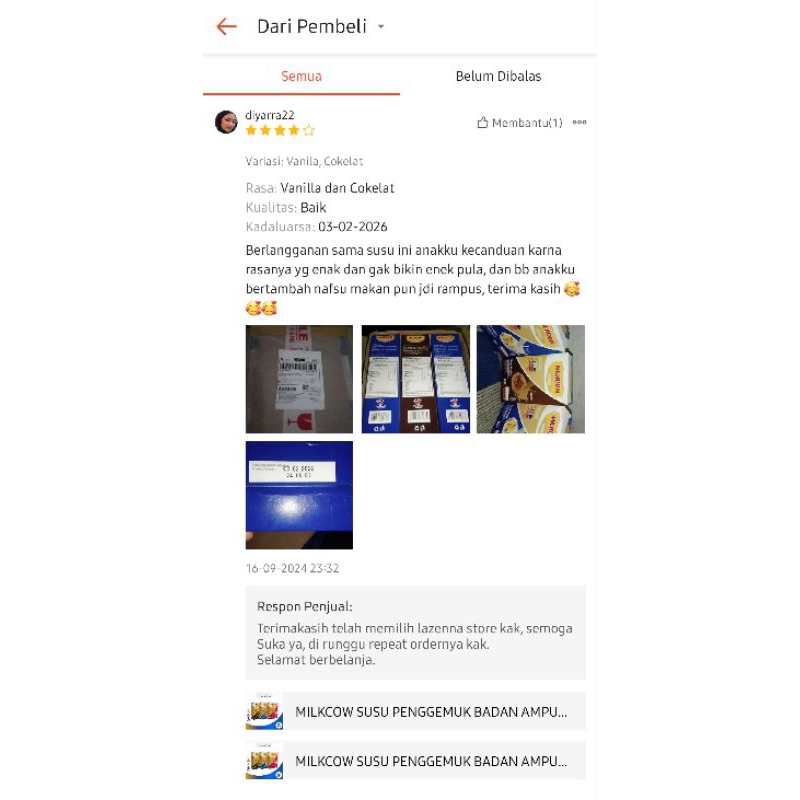Viewport: 800px width, 800px height.
Task: Click the Dari Pembeli title text
Action: pos(312,27)
